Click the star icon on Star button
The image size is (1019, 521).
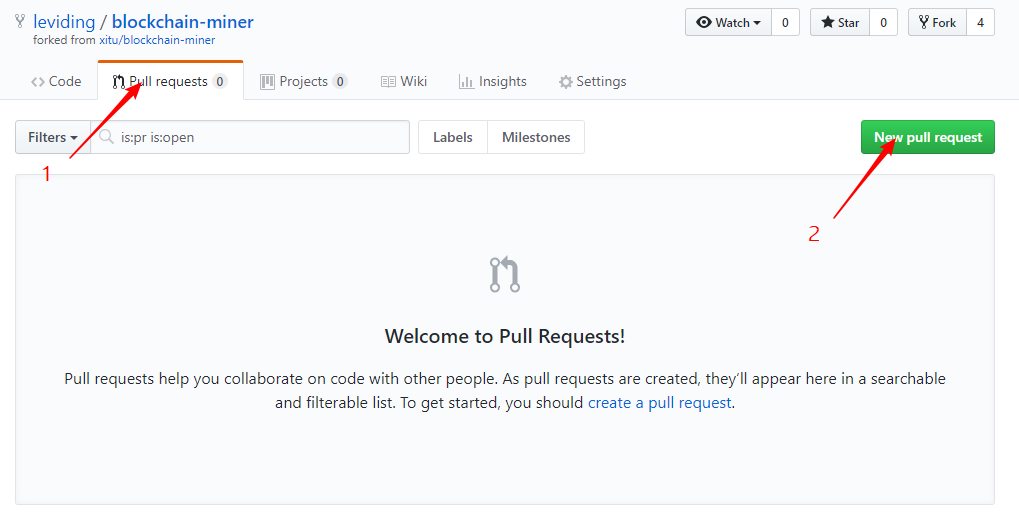tap(827, 23)
